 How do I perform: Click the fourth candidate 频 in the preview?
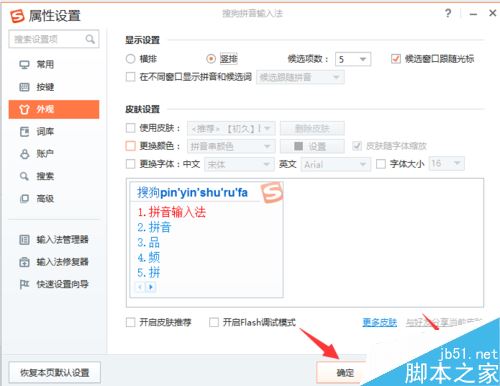click(148, 257)
